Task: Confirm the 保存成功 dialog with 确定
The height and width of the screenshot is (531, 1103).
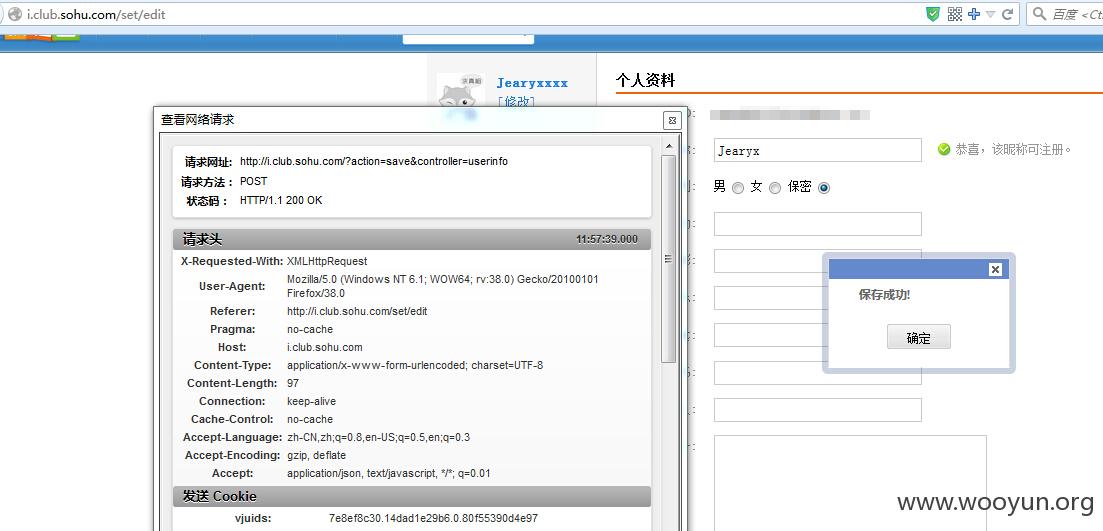Action: [x=919, y=337]
